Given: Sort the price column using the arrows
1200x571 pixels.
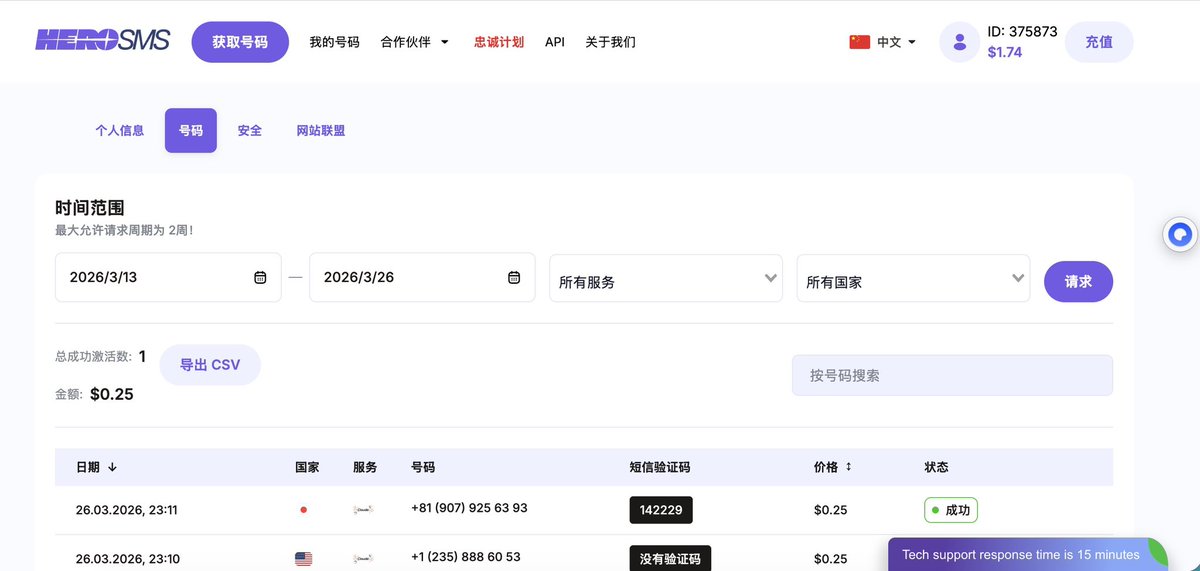Looking at the screenshot, I should 849,467.
